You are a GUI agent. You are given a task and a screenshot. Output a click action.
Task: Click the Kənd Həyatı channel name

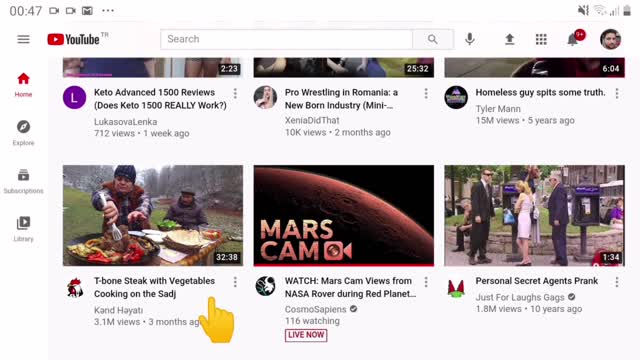pyautogui.click(x=118, y=310)
